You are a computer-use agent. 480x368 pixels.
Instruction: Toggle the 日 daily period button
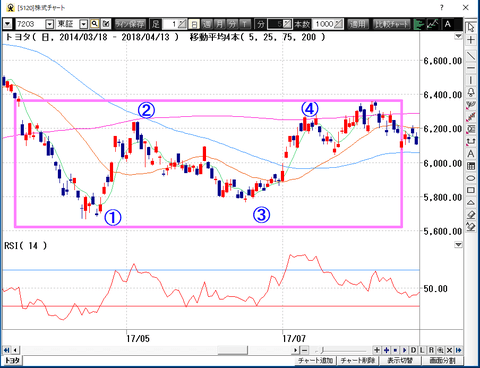[194, 24]
